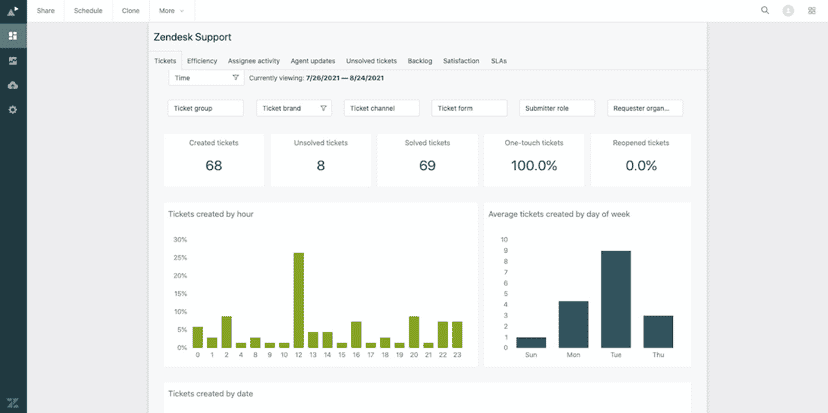The image size is (828, 413).
Task: Click the One-touch tickets 100.0% value
Action: 534,166
